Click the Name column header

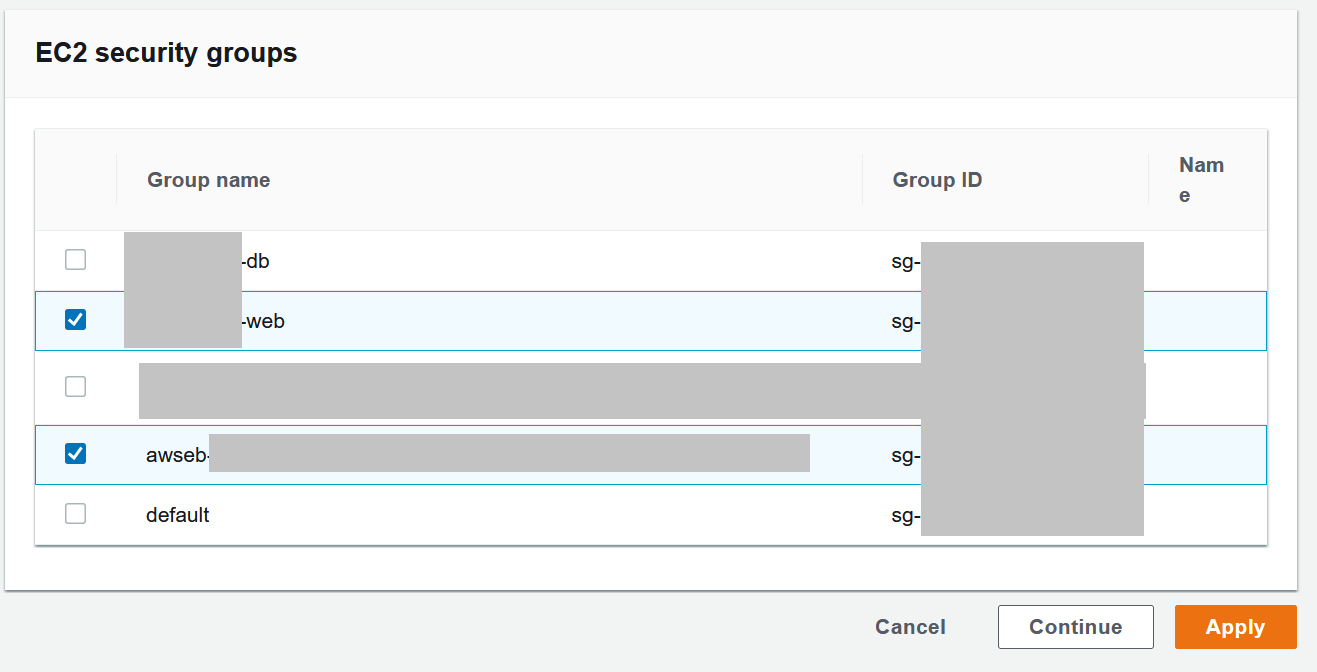[x=1201, y=180]
